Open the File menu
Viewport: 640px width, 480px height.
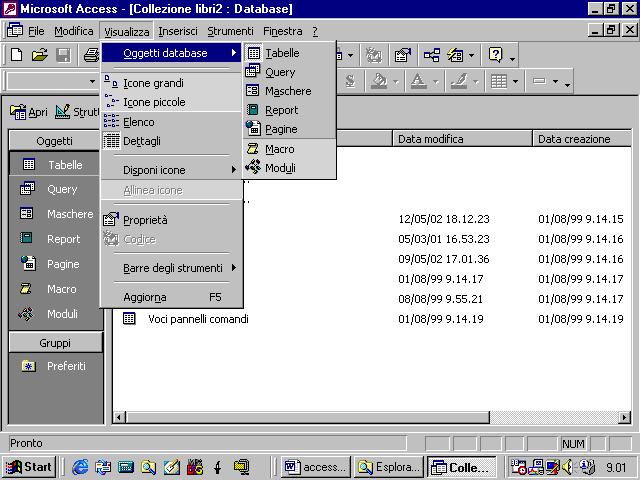coord(36,31)
